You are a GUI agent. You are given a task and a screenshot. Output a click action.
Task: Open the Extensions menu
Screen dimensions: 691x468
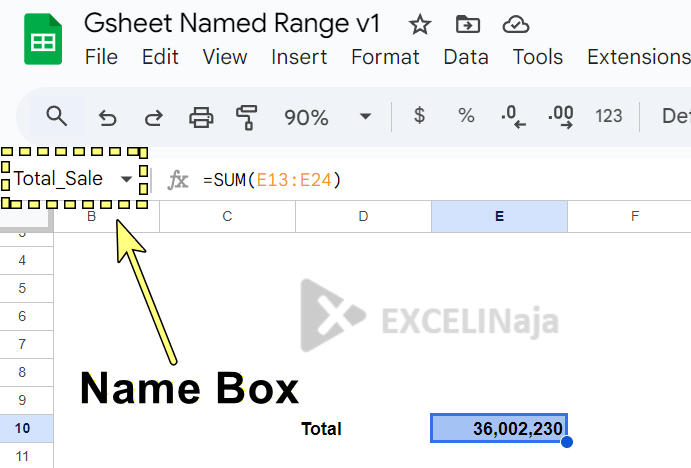coord(639,57)
